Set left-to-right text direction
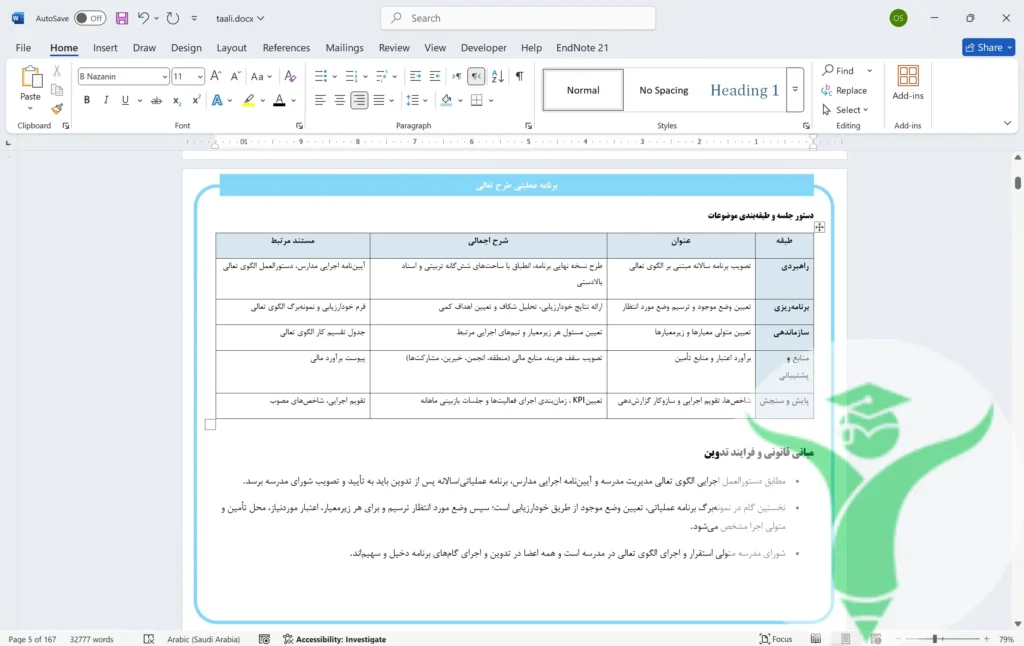1024x646 pixels. (456, 76)
